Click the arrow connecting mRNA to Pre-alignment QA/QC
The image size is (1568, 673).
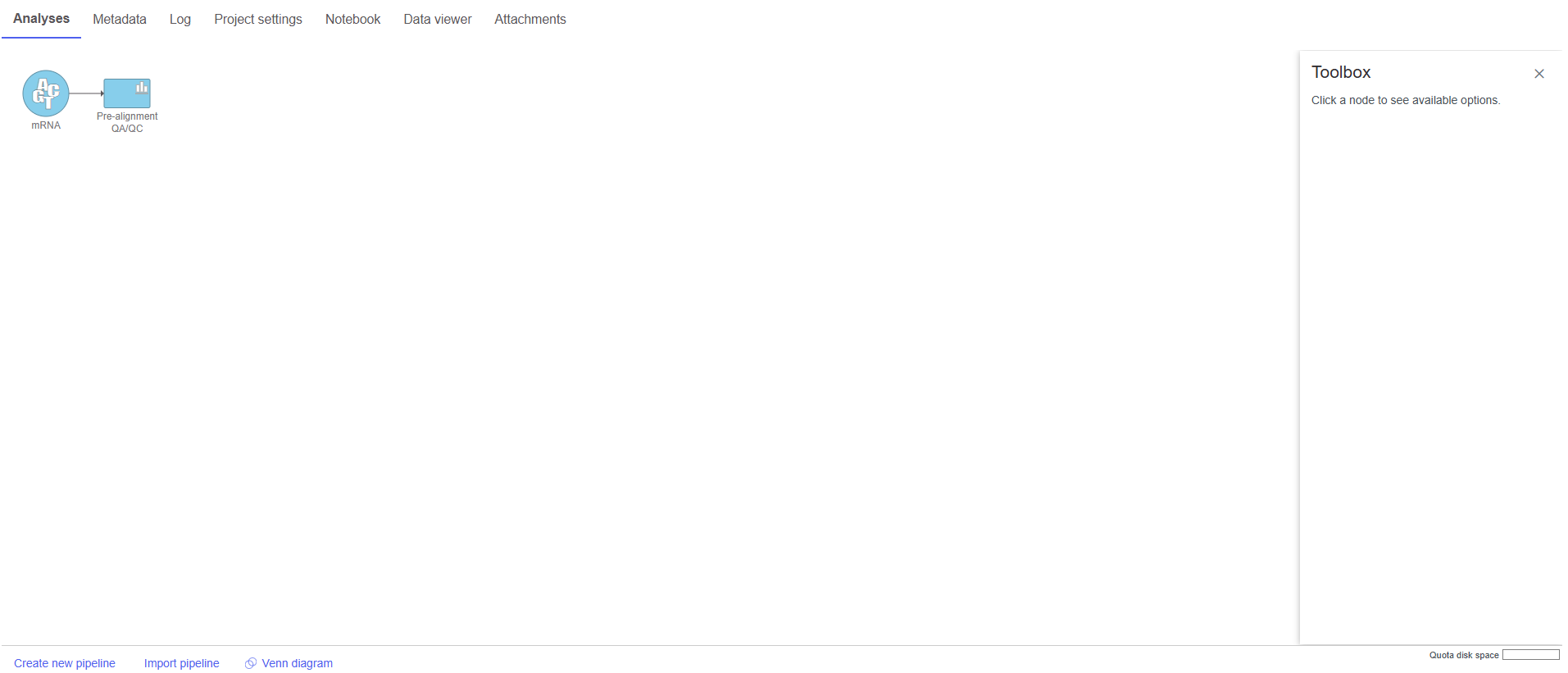[x=86, y=93]
